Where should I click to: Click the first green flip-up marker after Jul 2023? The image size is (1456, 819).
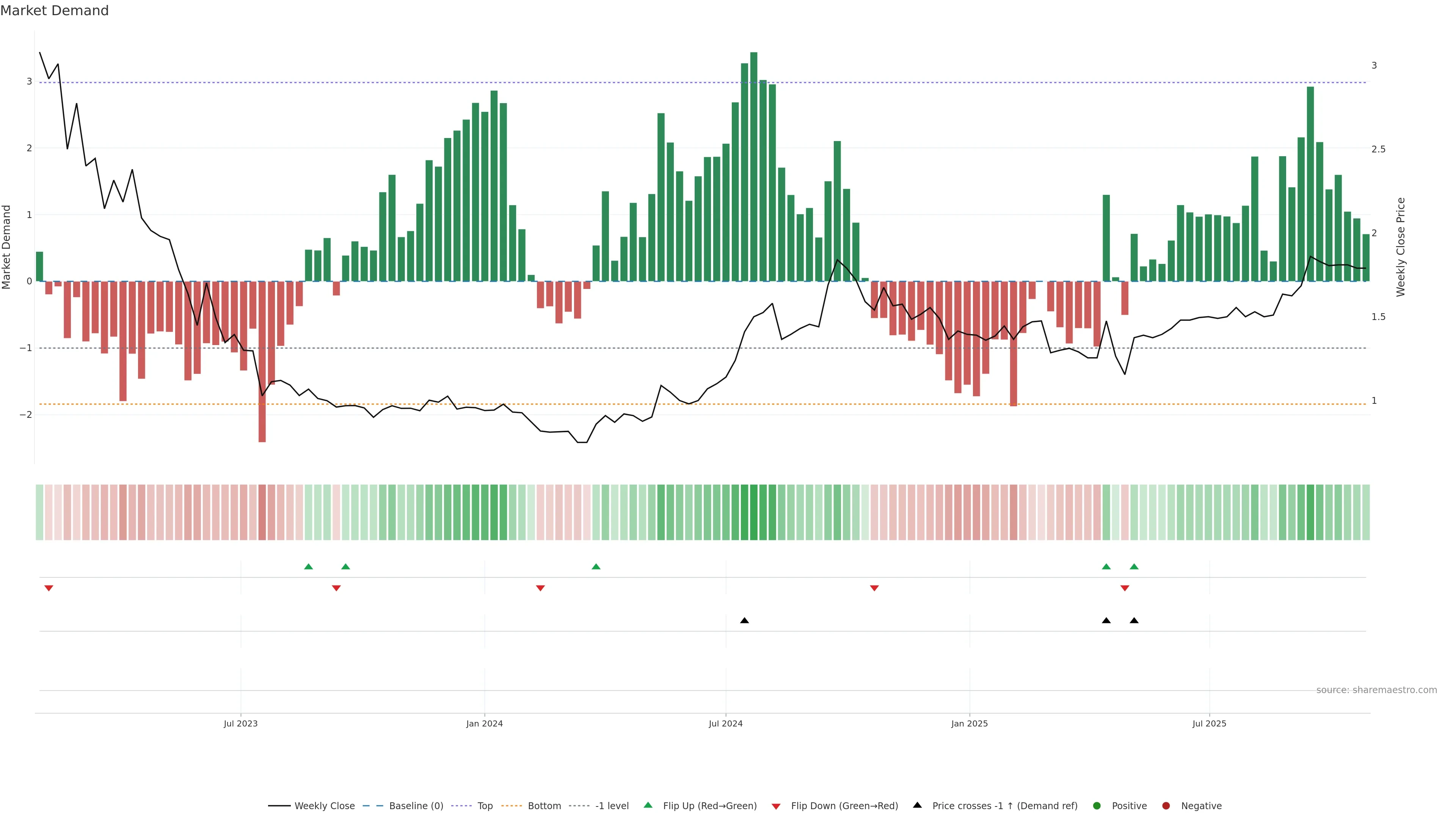click(x=308, y=566)
